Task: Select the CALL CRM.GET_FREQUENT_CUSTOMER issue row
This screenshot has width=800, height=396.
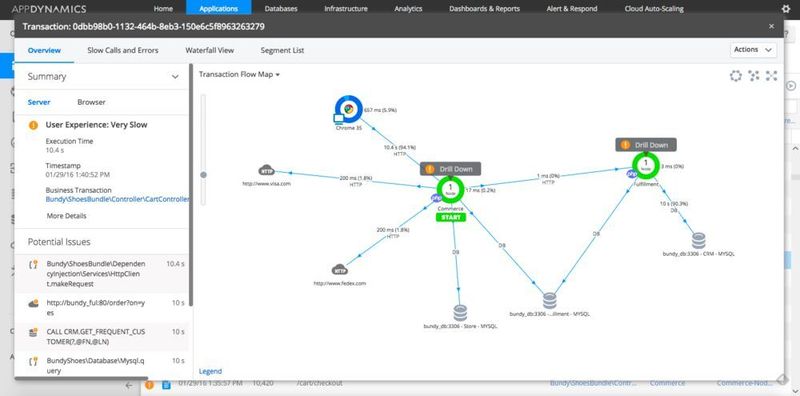Action: point(102,337)
